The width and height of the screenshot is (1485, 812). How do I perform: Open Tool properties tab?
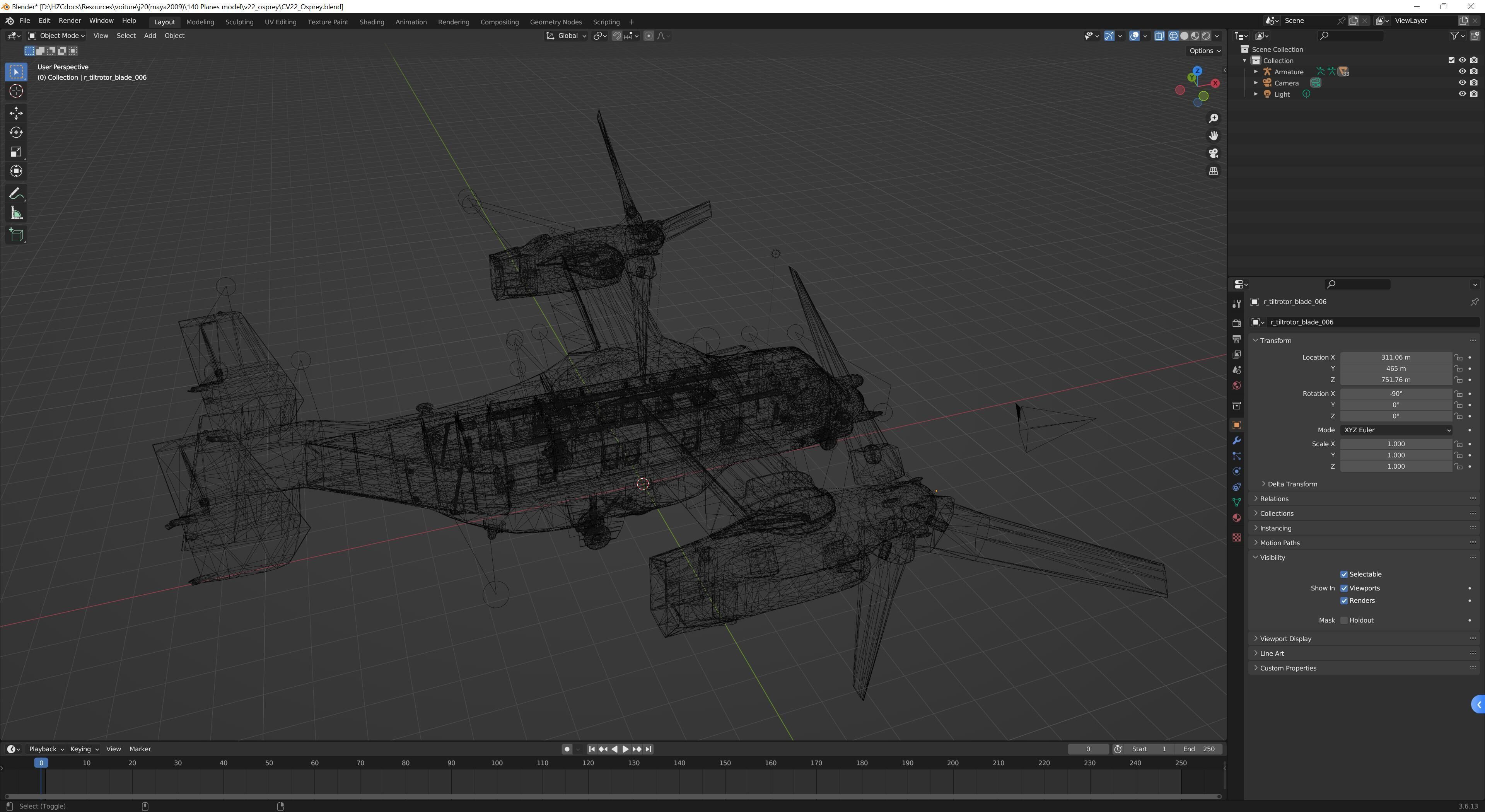[1236, 304]
